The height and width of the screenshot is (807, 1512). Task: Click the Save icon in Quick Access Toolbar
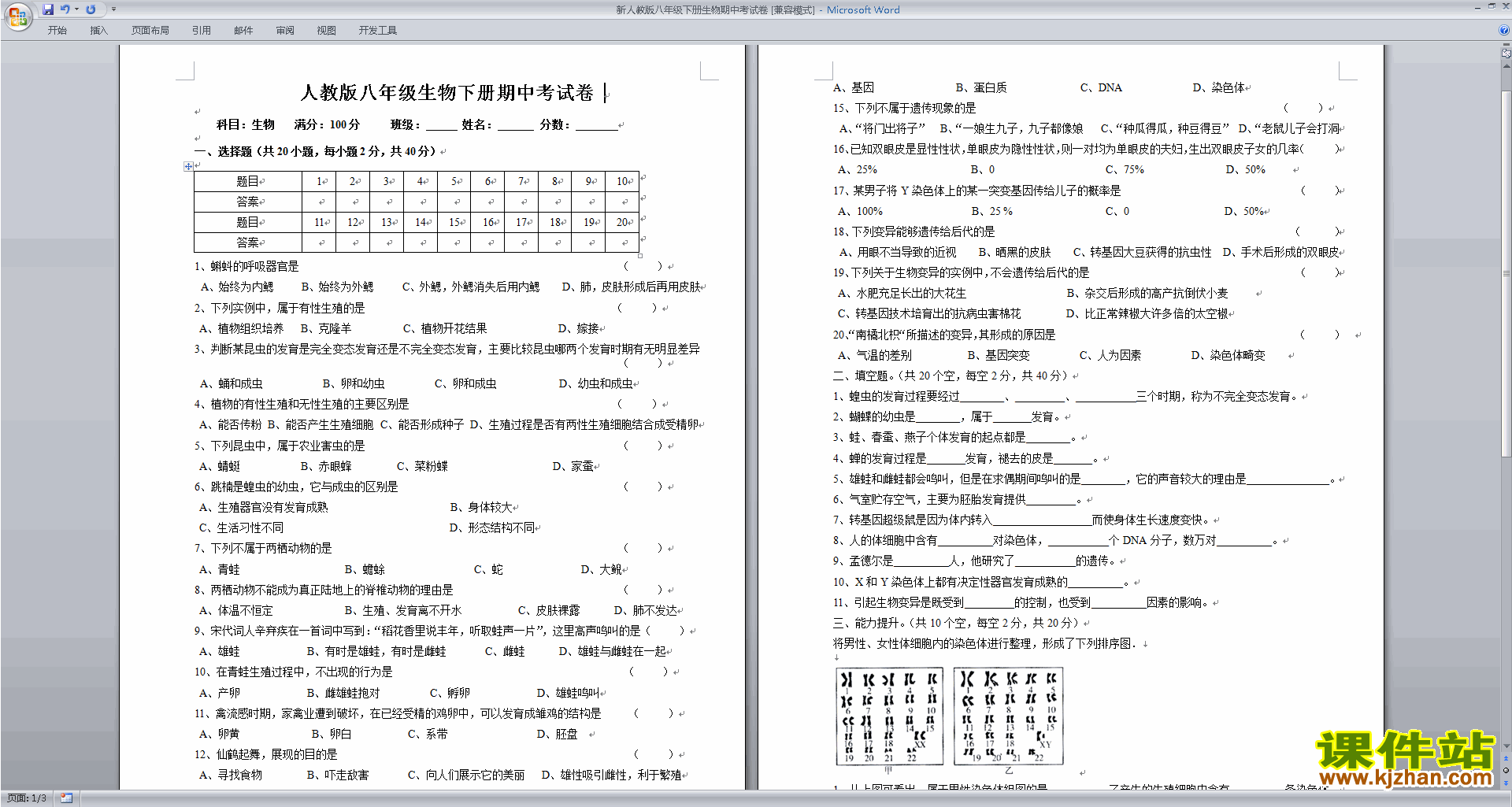[x=48, y=9]
